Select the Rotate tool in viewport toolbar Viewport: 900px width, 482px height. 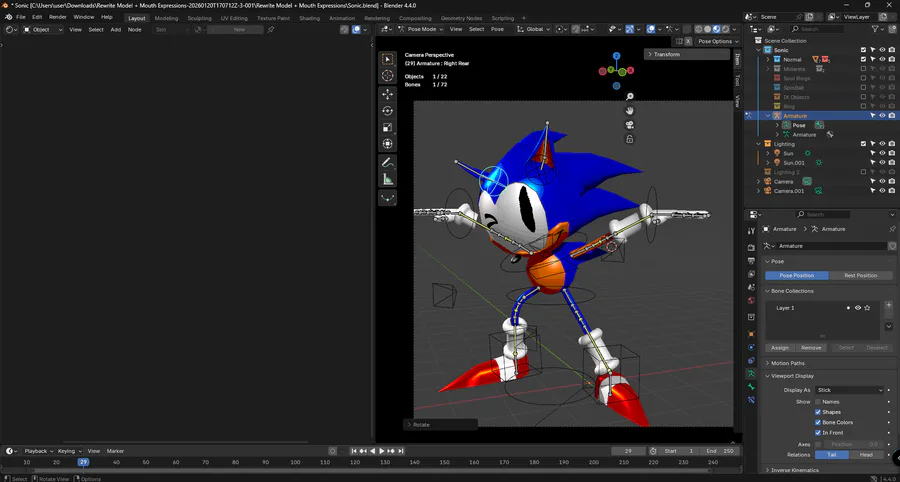click(x=388, y=111)
